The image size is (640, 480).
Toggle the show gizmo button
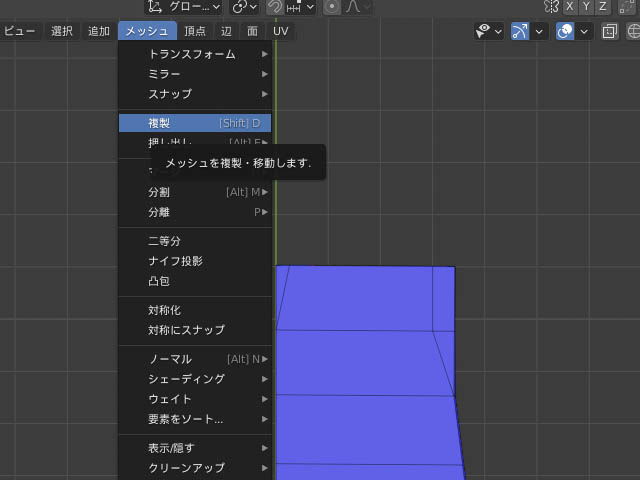pyautogui.click(x=520, y=31)
